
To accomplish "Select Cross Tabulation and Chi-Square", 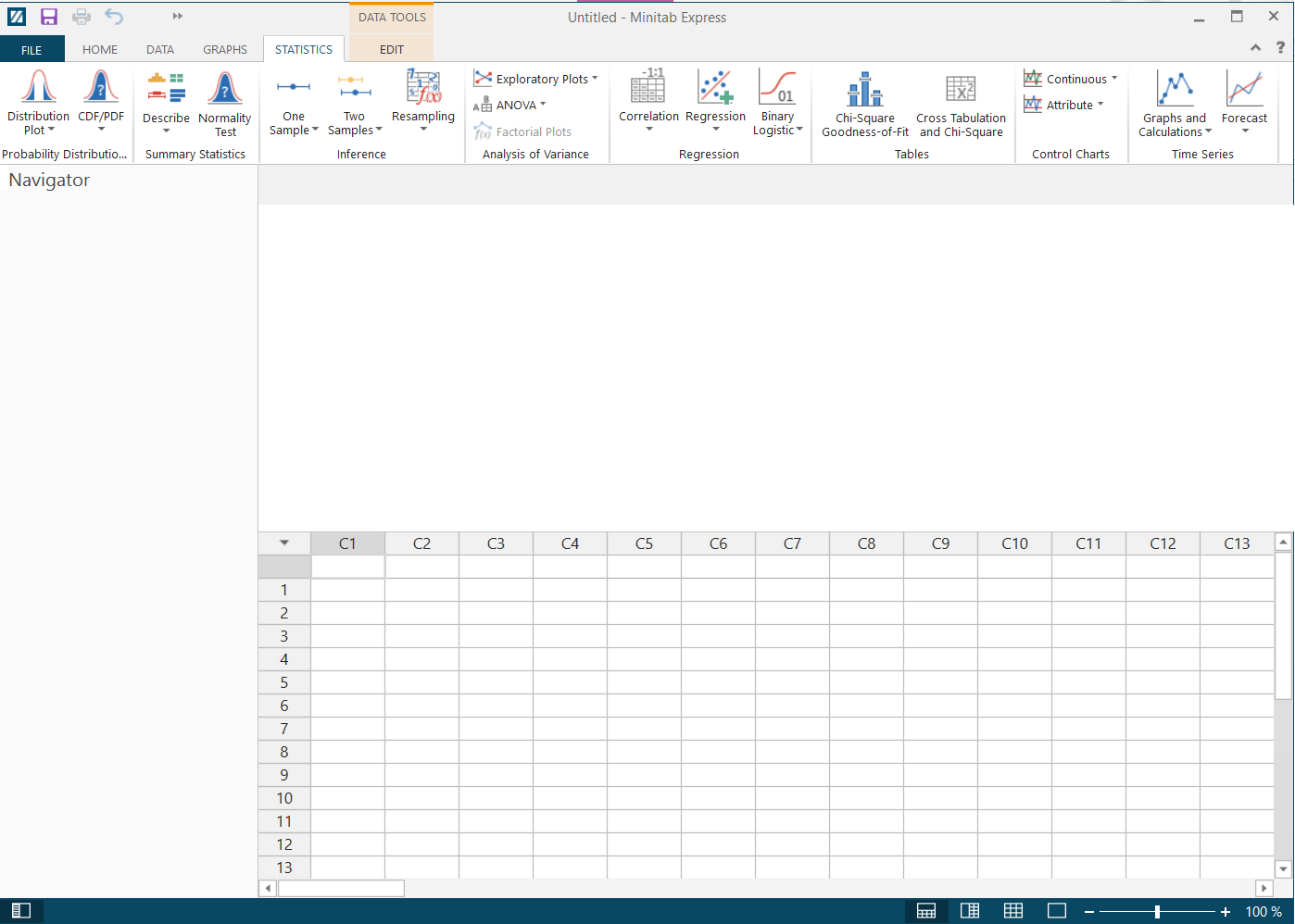I will coord(961,104).
